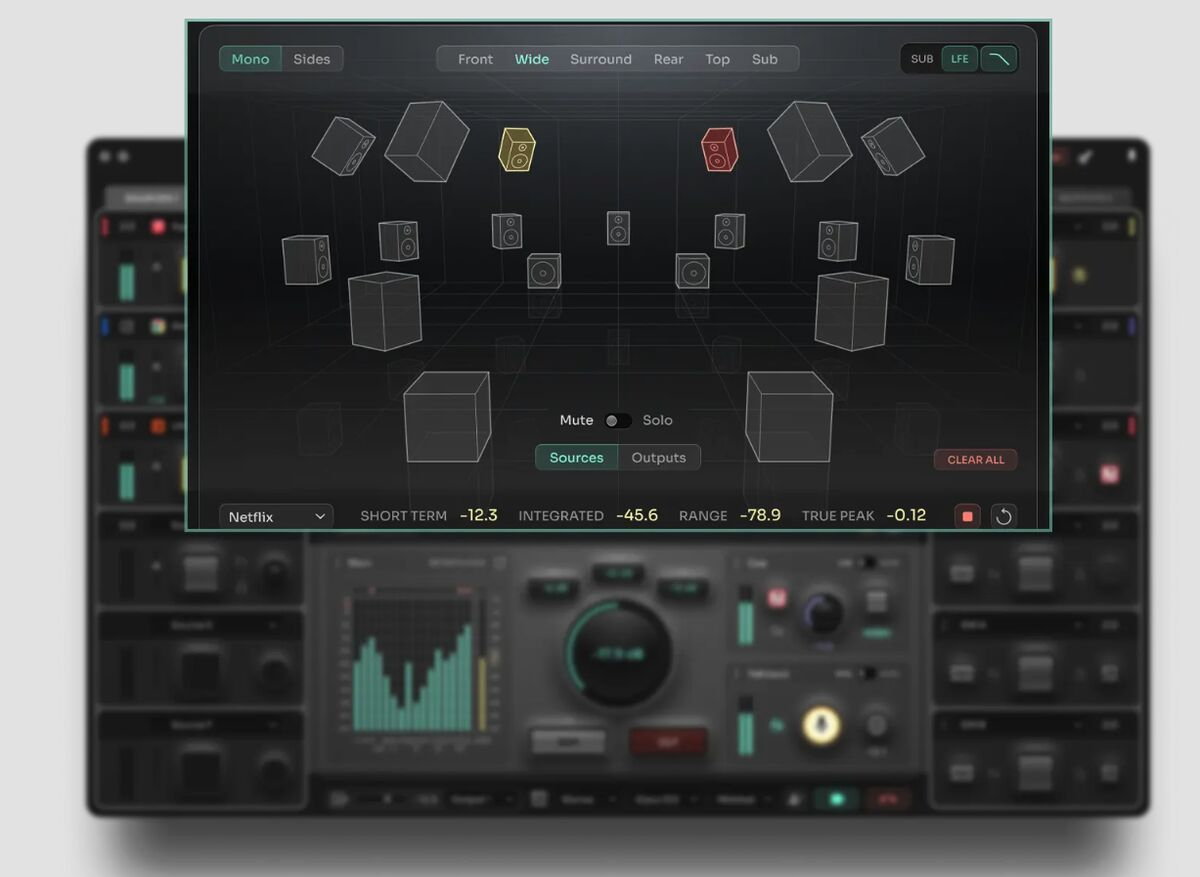Reset loudness measurement with circular arrow
Screen dimensions: 1200x877
click(x=1003, y=516)
